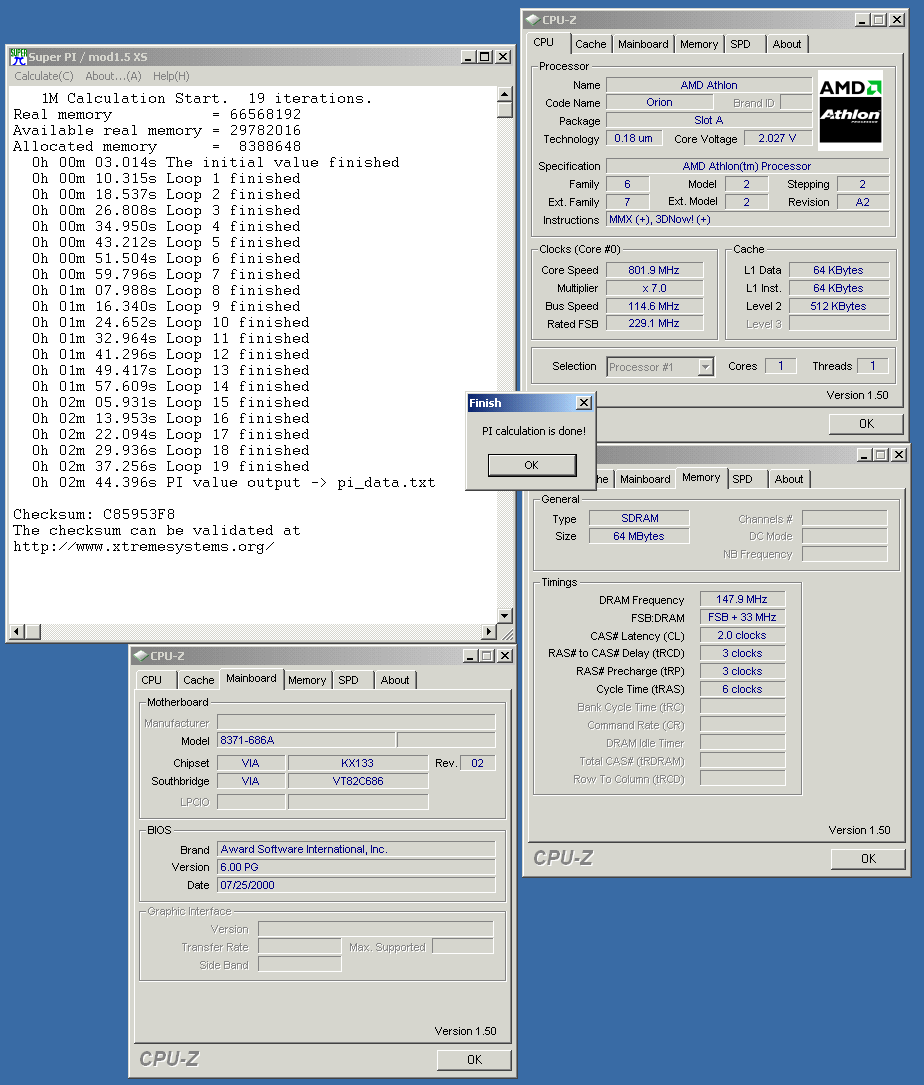Click the BIOS Date field 07/25/2000

coord(356,885)
